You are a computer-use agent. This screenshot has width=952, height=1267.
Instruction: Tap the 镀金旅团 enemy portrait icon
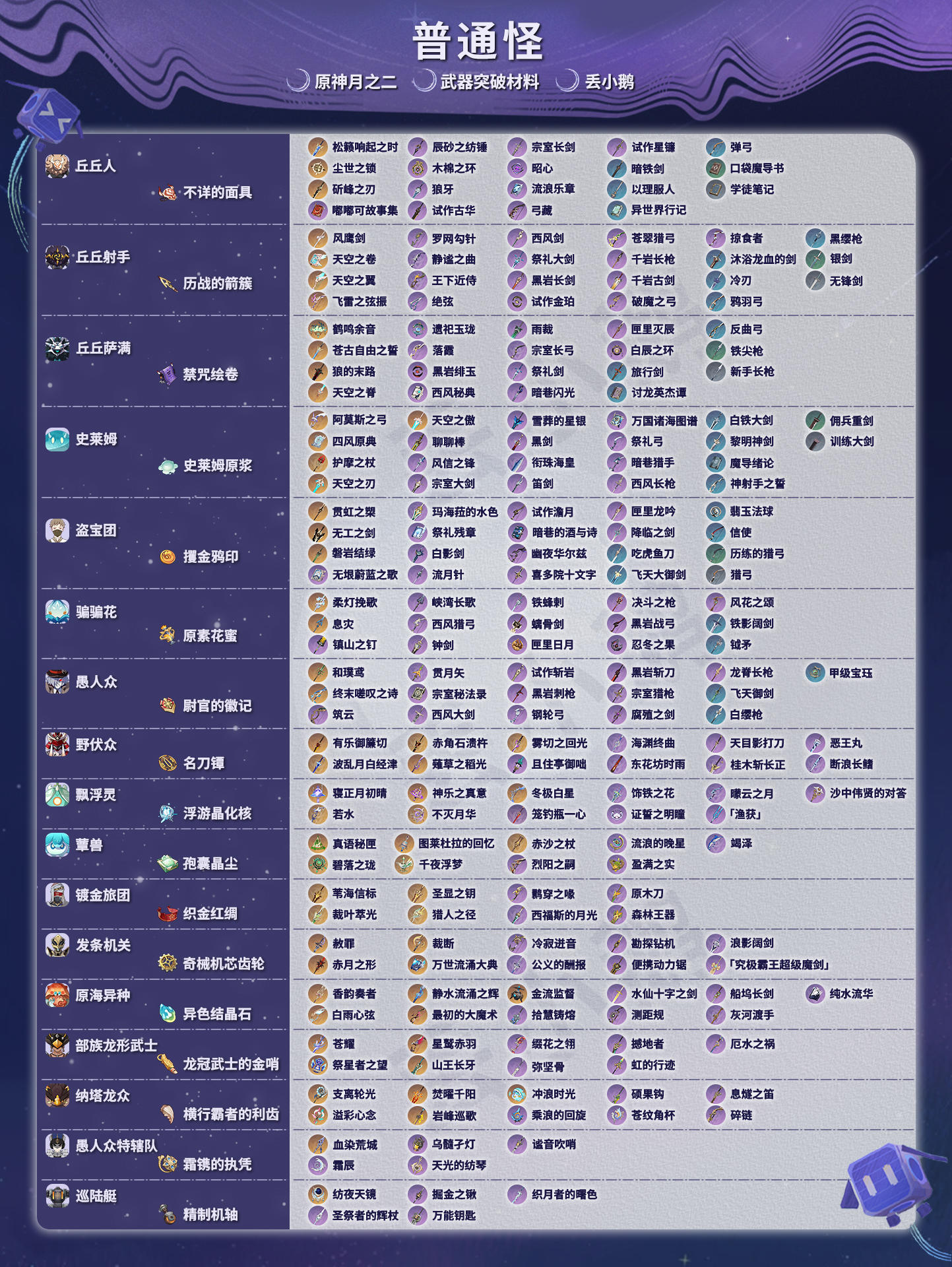pyautogui.click(x=57, y=895)
